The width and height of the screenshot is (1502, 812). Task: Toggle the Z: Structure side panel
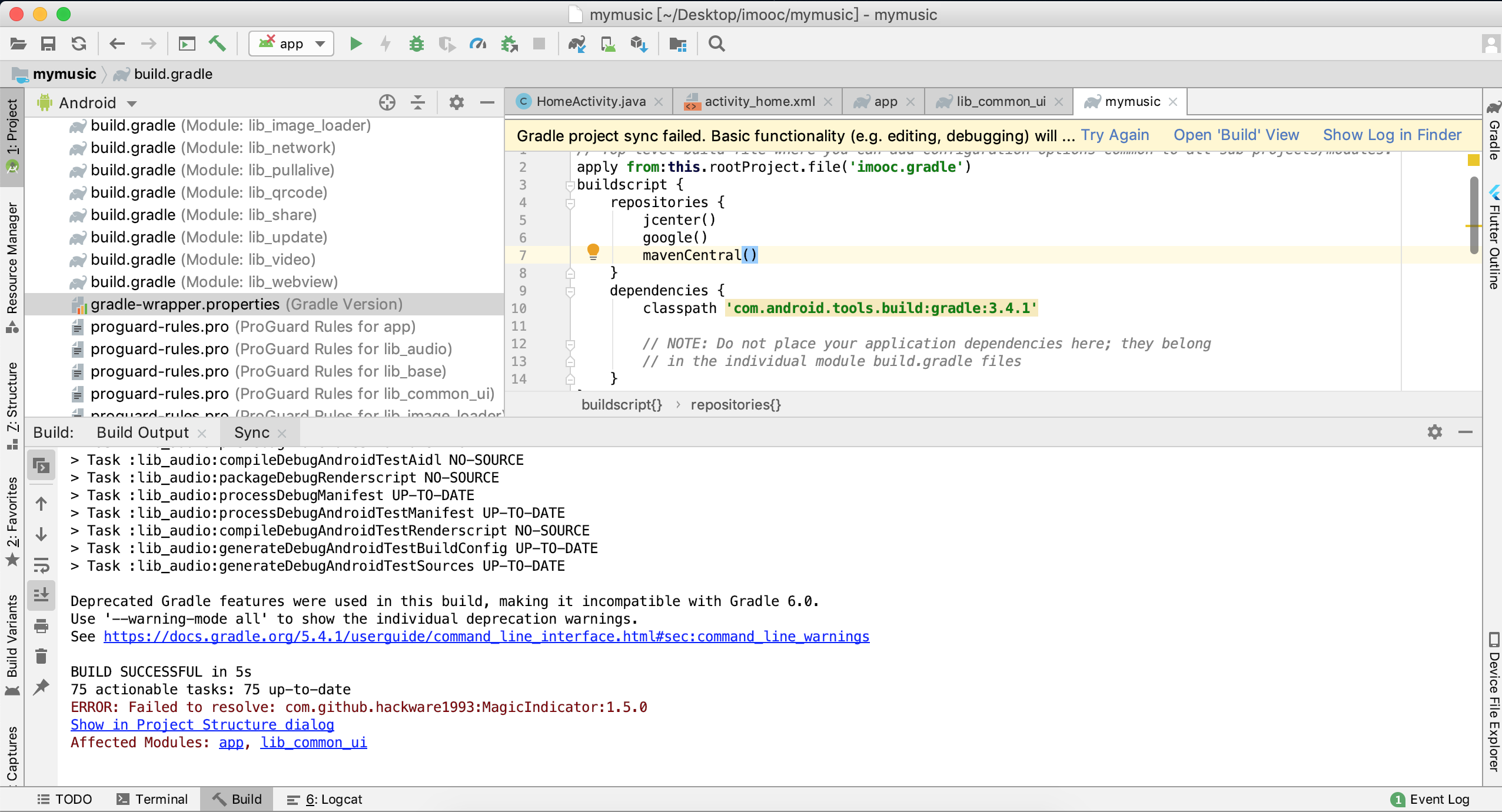[12, 406]
